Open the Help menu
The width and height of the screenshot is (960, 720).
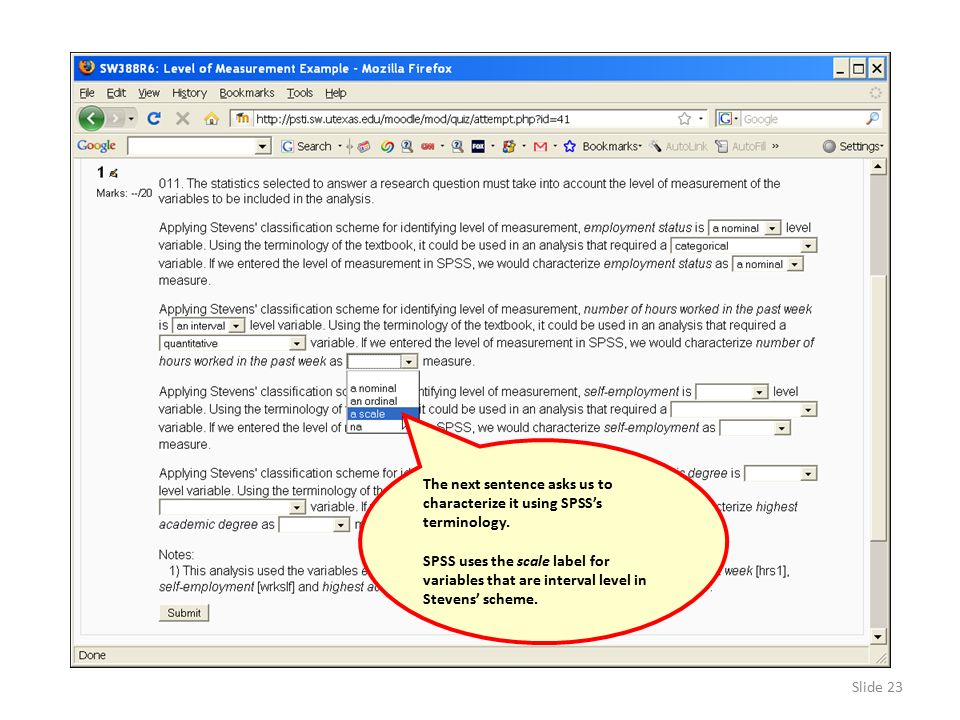click(336, 93)
